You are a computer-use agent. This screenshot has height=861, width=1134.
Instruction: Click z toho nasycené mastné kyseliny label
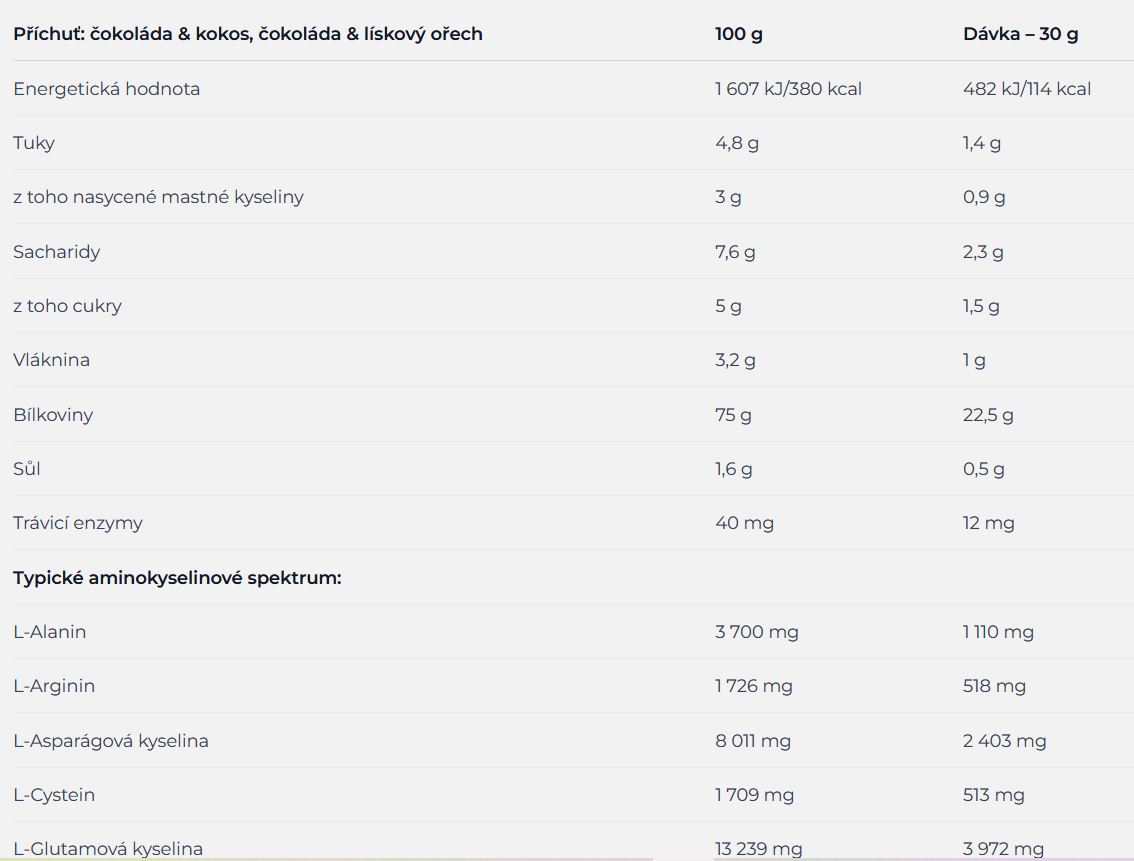[158, 197]
